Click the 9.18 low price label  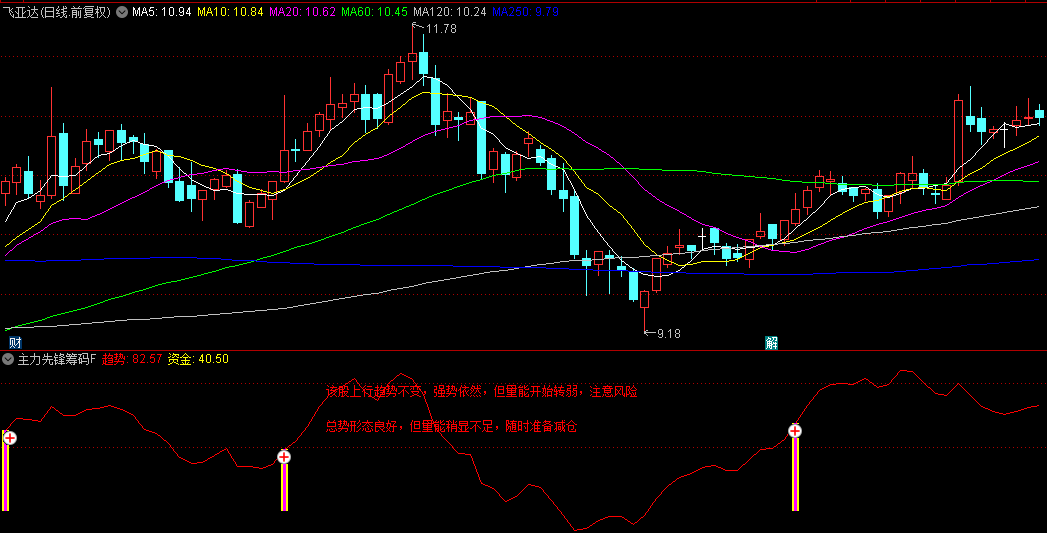[668, 333]
